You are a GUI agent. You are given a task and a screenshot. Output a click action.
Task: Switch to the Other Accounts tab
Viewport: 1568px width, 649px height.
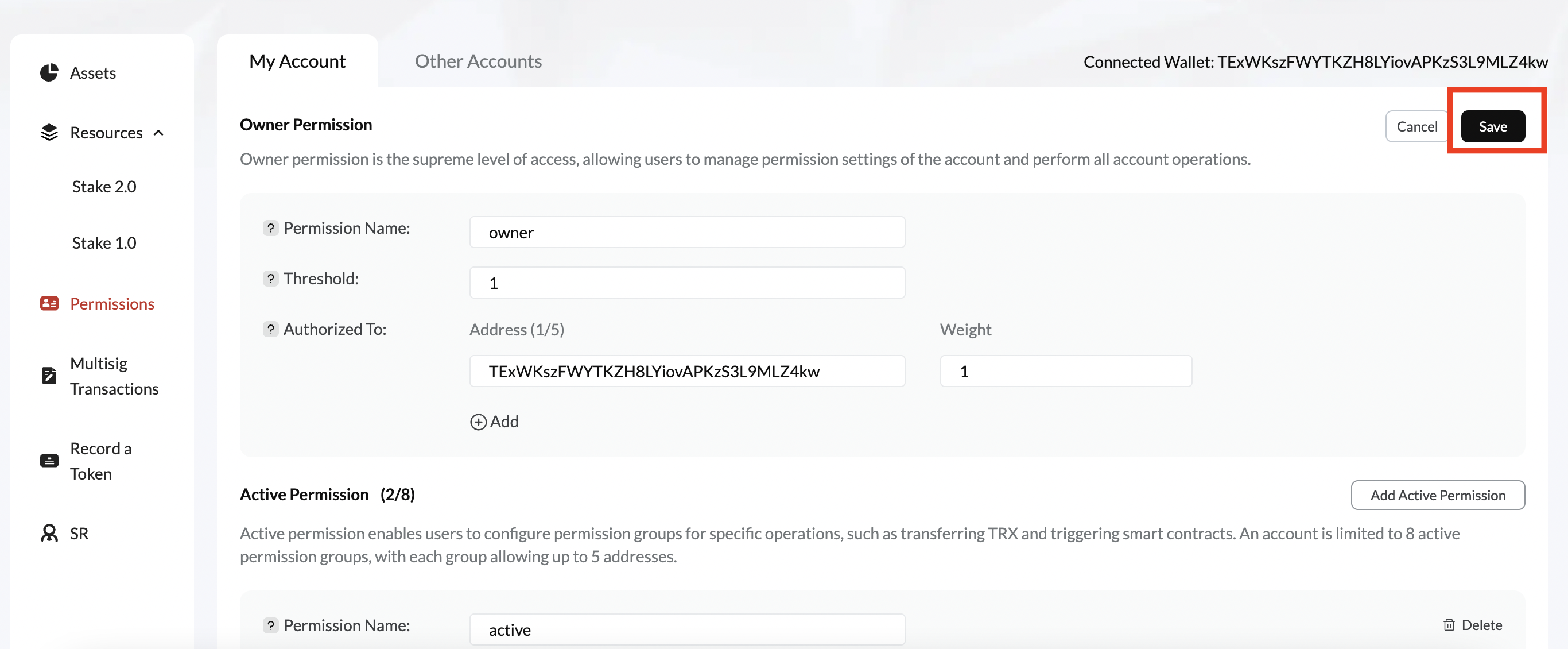point(478,61)
